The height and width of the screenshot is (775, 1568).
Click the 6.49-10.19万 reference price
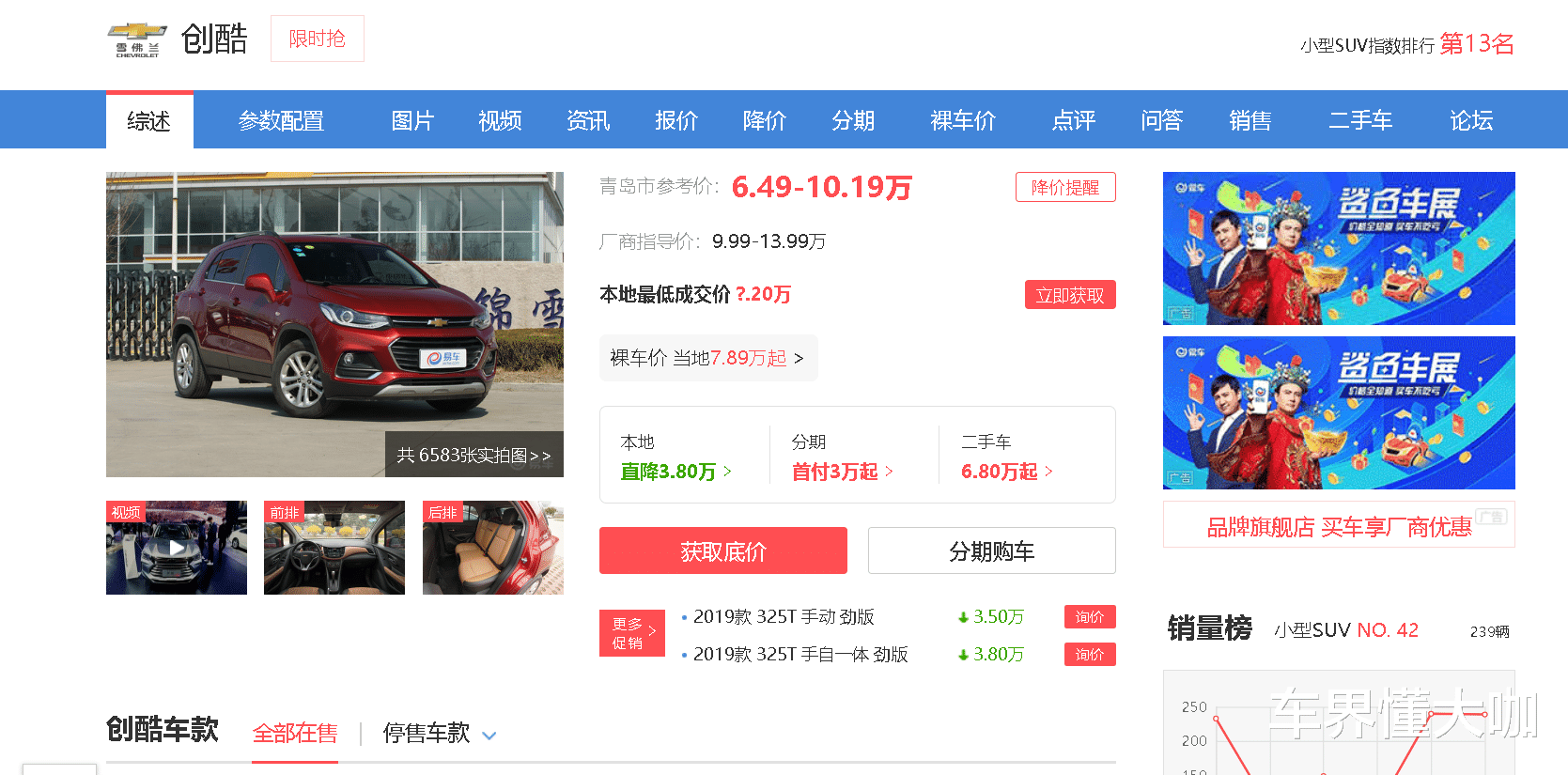[x=822, y=187]
